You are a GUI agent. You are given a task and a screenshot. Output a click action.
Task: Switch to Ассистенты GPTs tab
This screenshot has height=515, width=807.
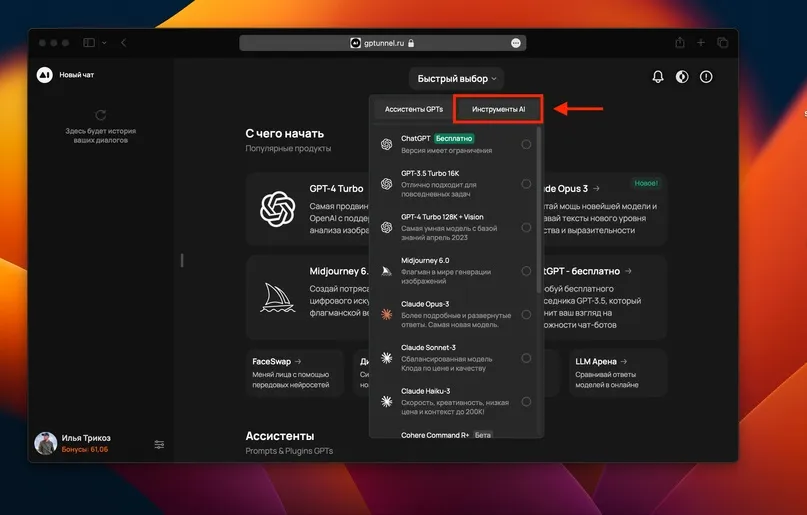[x=414, y=109]
